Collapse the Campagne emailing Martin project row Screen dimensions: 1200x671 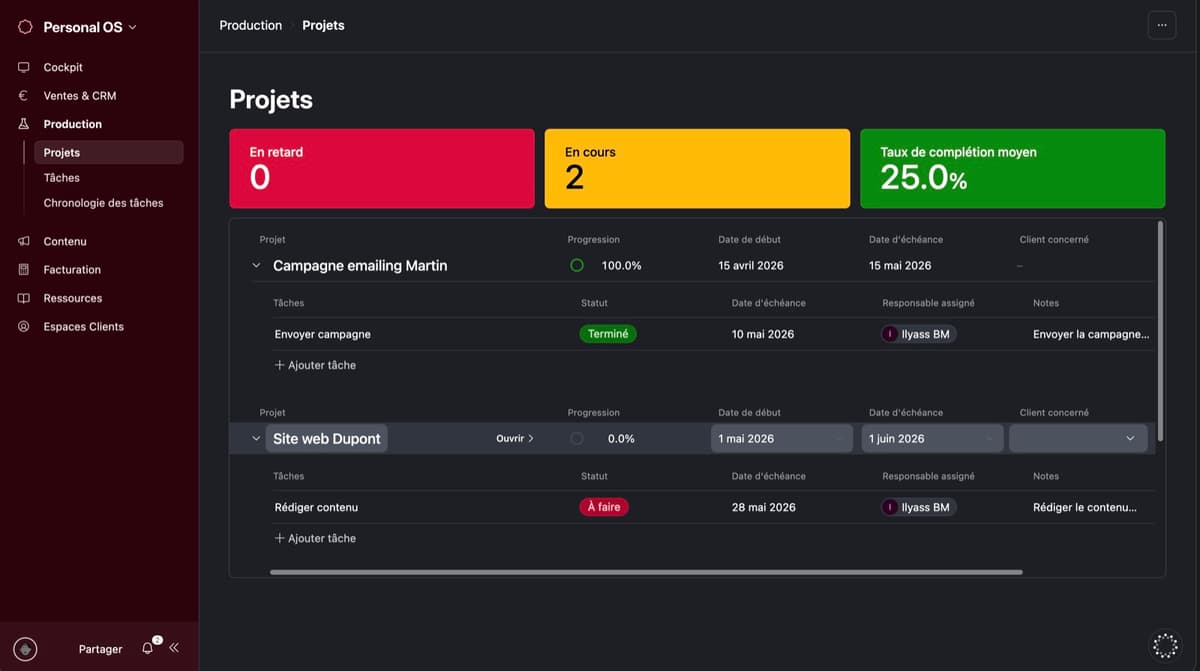[256, 266]
